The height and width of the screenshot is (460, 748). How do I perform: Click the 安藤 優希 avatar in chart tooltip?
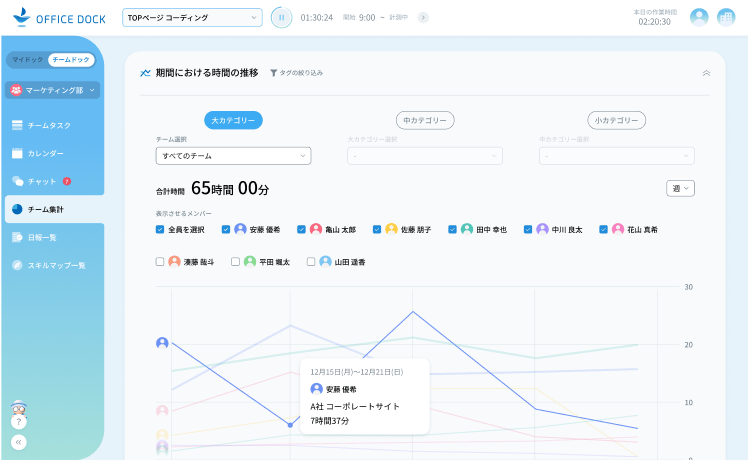pyautogui.click(x=316, y=389)
